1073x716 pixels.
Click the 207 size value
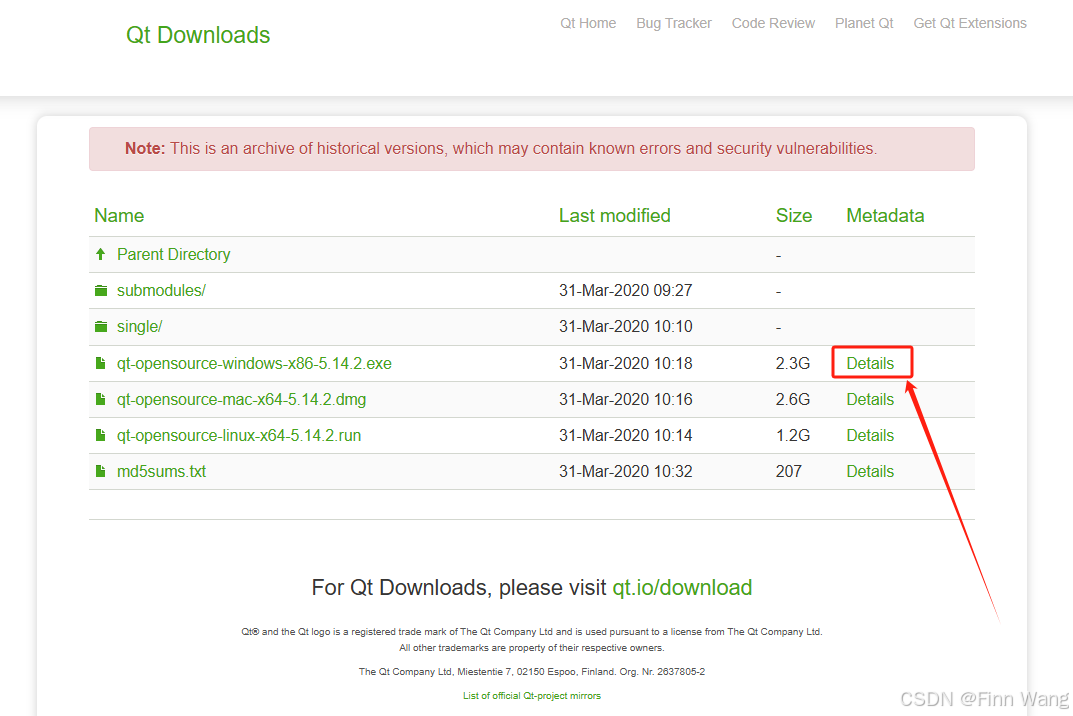coord(788,472)
